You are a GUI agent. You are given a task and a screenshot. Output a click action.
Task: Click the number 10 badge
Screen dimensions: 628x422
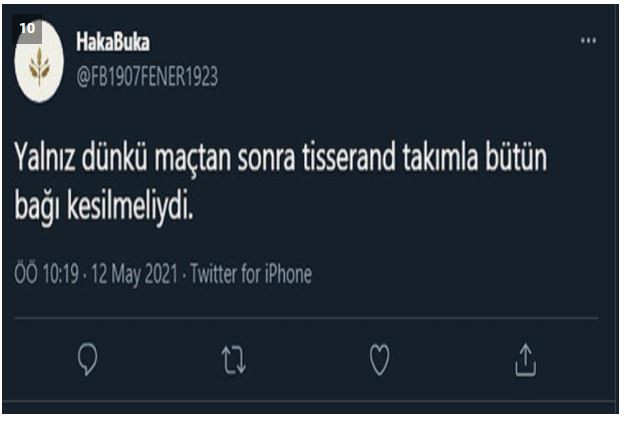pos(26,28)
